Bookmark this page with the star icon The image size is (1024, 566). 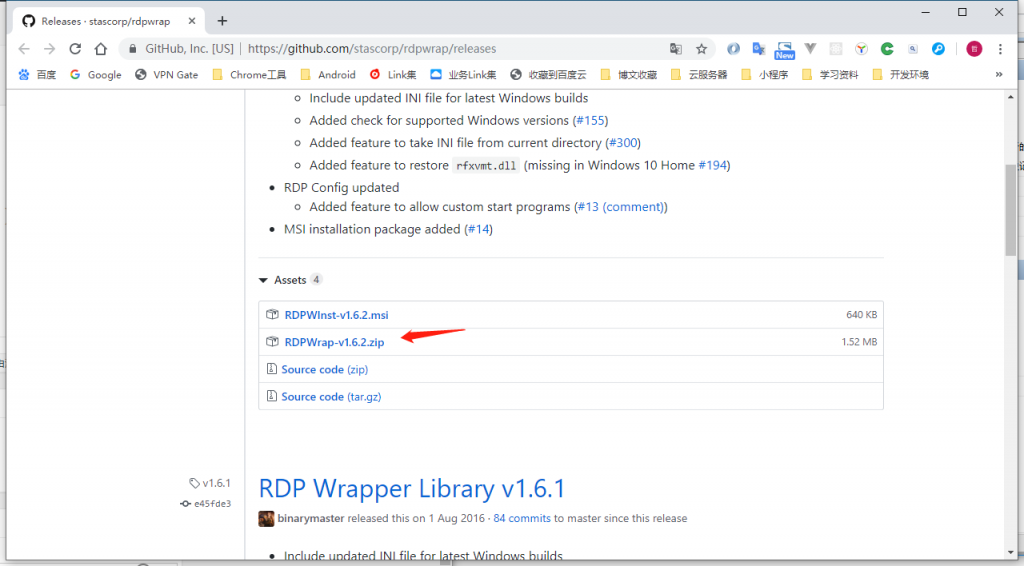[x=701, y=49]
